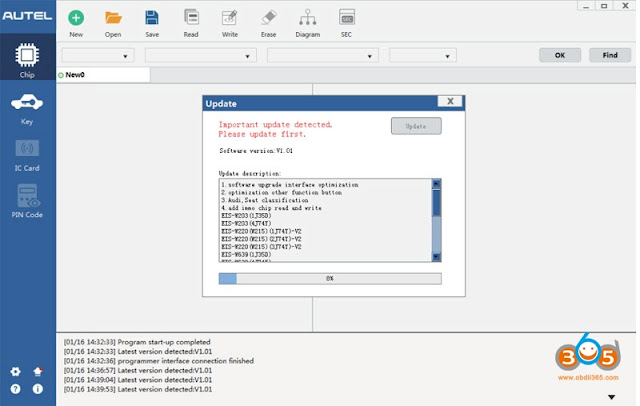Click '2.optimization other function button' line

click(x=282, y=193)
